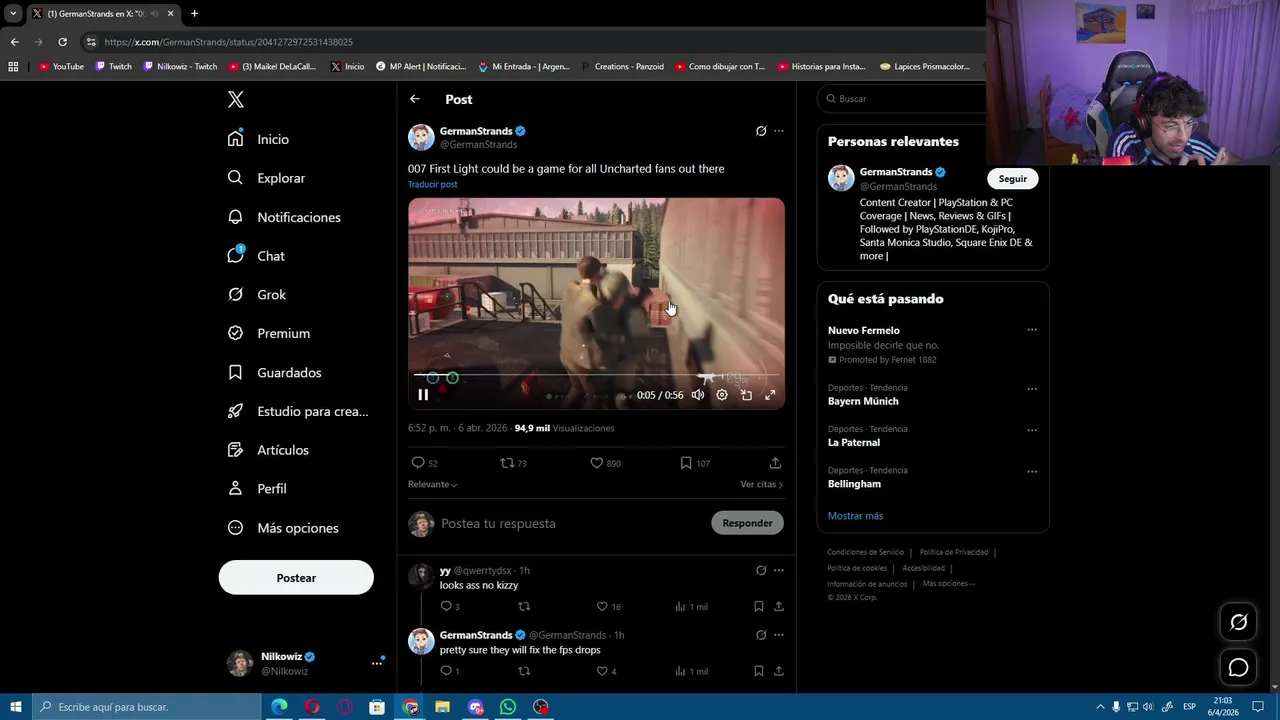The image size is (1280, 720).
Task: Open more options on main post
Action: click(779, 131)
